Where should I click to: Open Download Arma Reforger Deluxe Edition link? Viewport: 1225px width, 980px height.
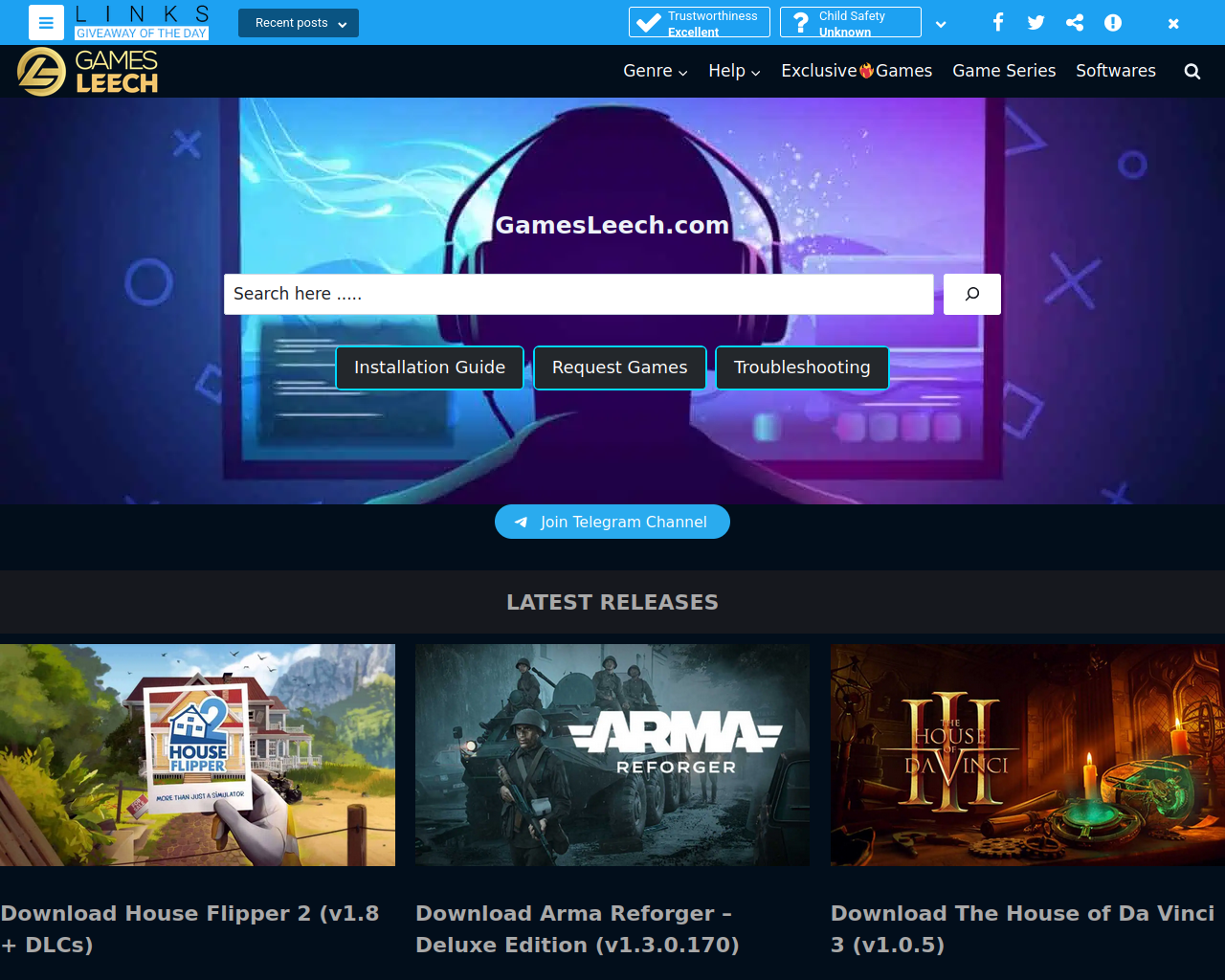tap(577, 929)
